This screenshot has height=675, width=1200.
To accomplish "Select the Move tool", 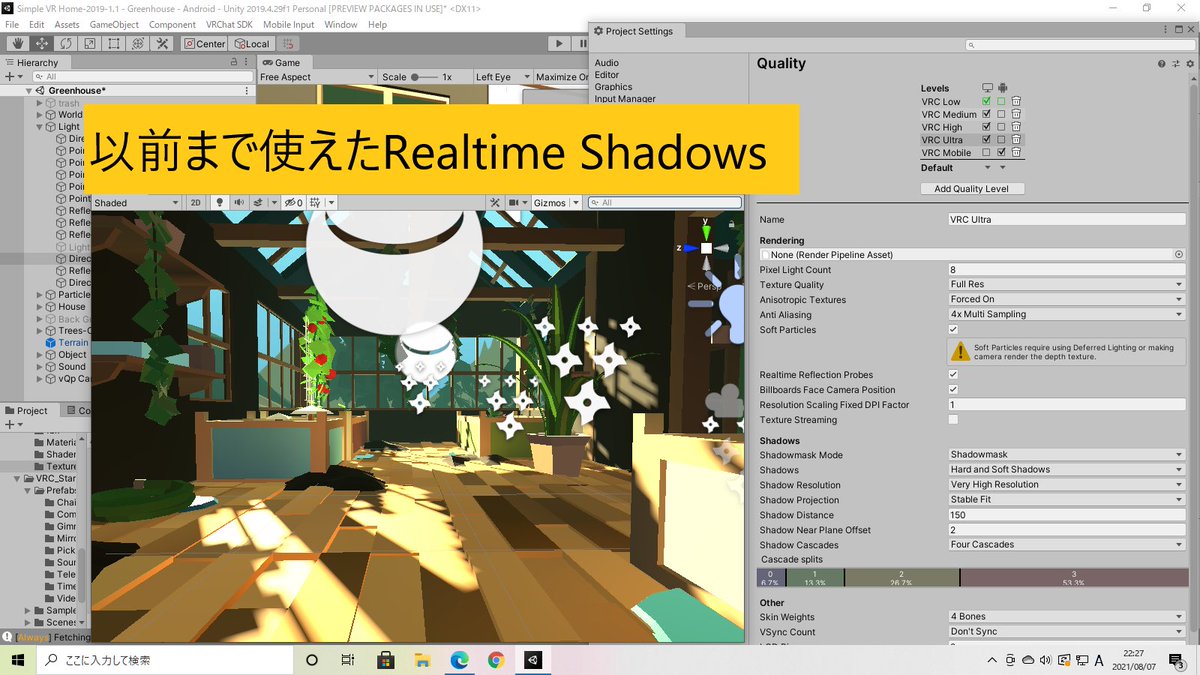I will coord(42,44).
